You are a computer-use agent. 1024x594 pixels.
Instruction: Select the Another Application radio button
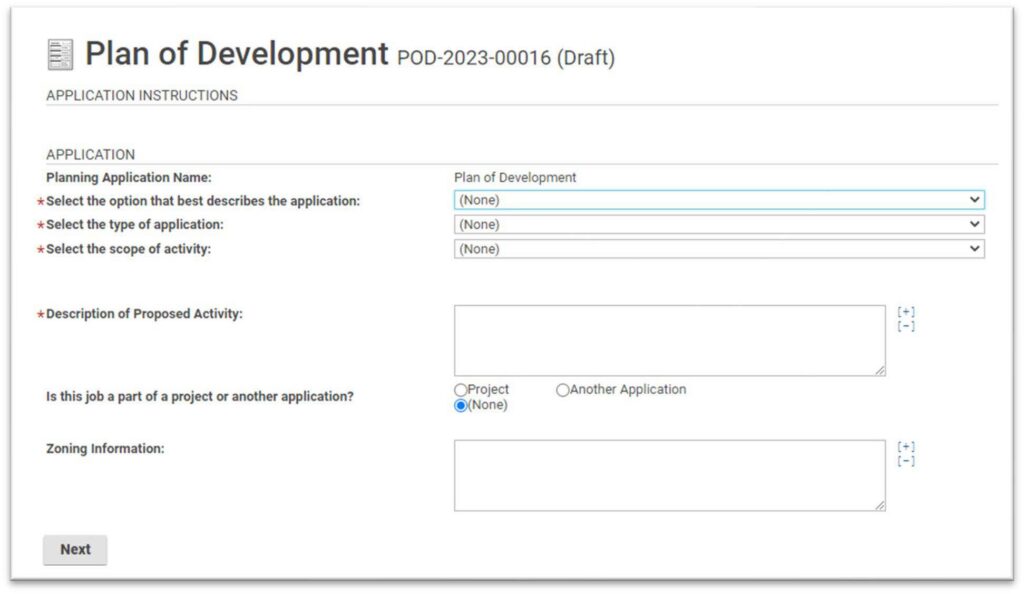561,389
